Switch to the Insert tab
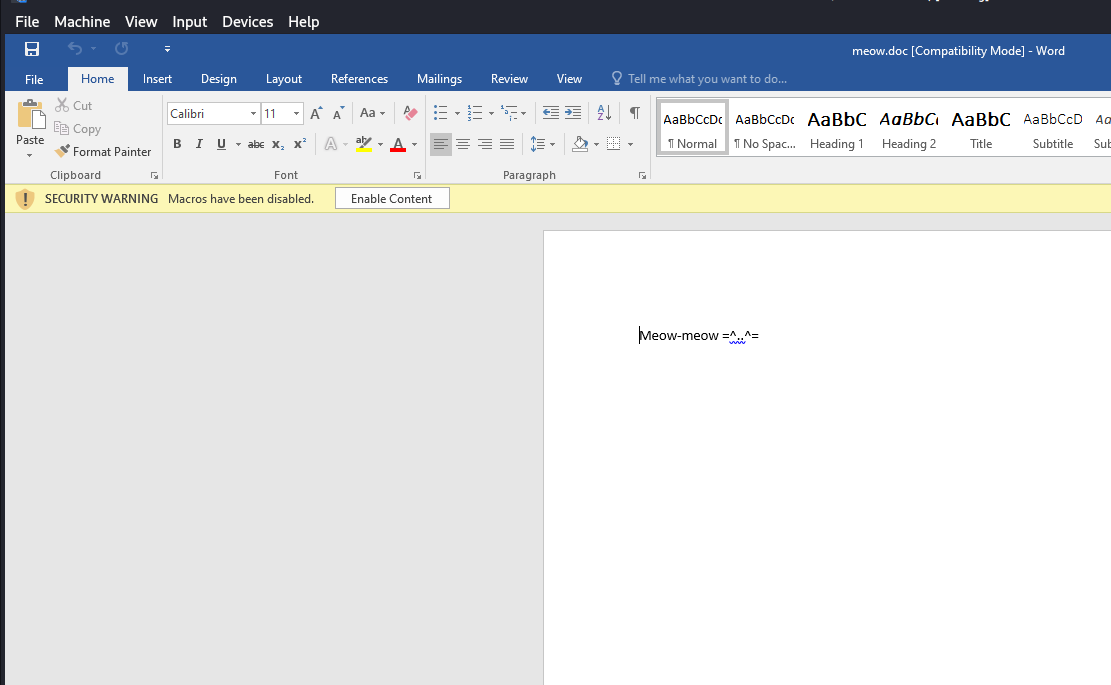This screenshot has height=685, width=1111. pyautogui.click(x=157, y=79)
